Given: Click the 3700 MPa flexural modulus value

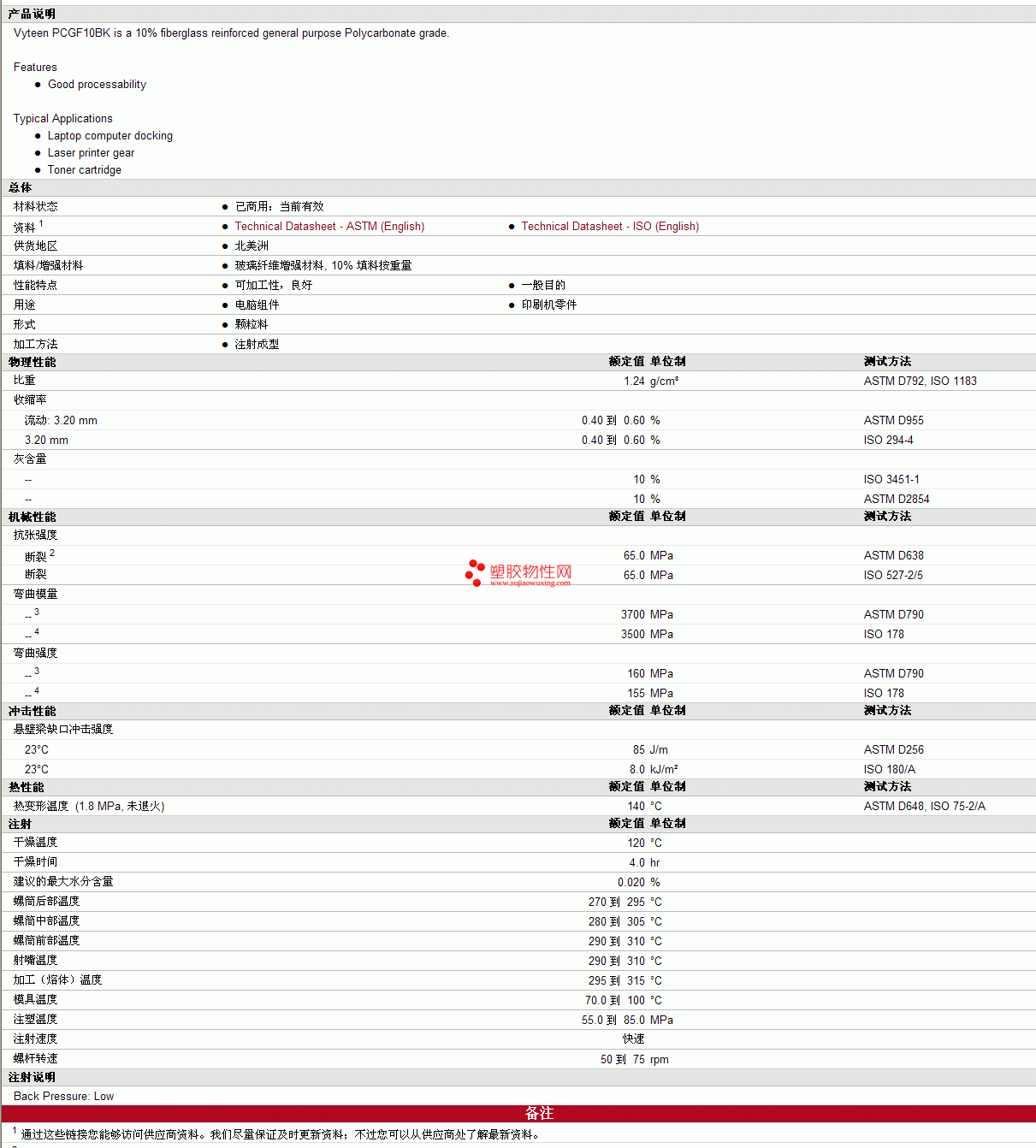Looking at the screenshot, I should tap(647, 615).
